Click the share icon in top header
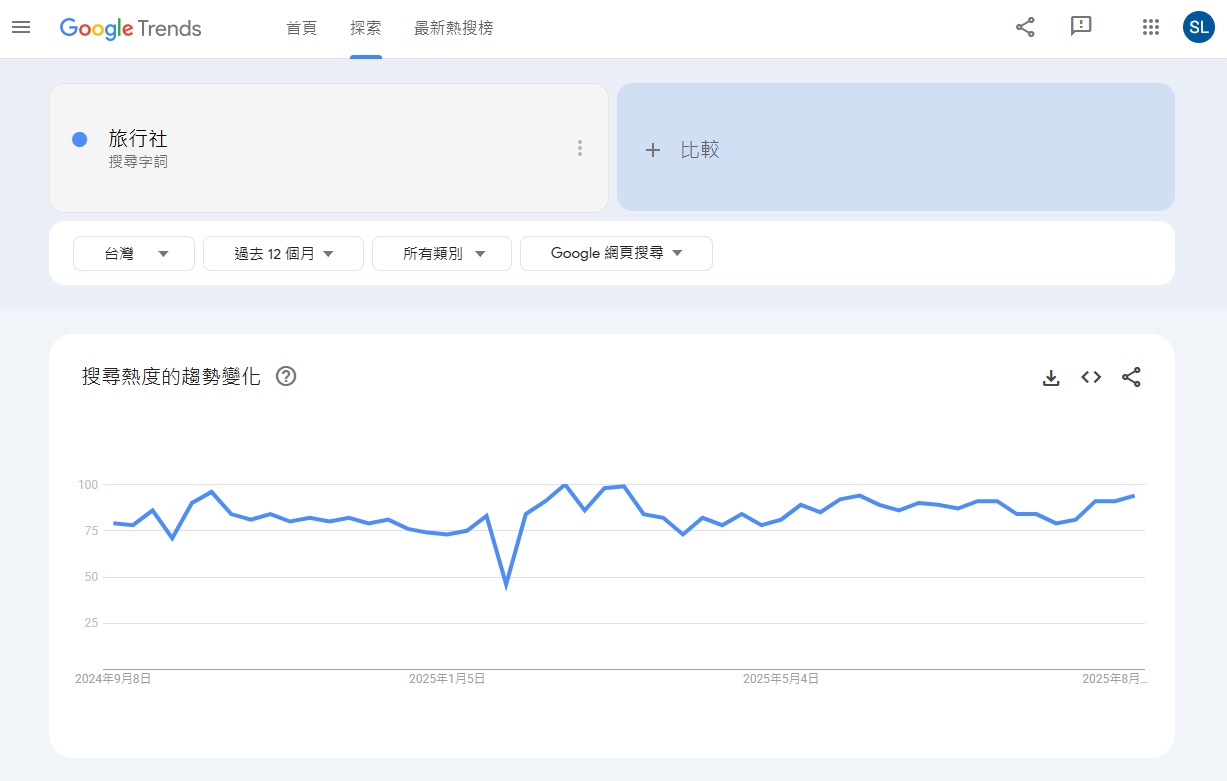The width and height of the screenshot is (1227, 781). click(x=1025, y=27)
